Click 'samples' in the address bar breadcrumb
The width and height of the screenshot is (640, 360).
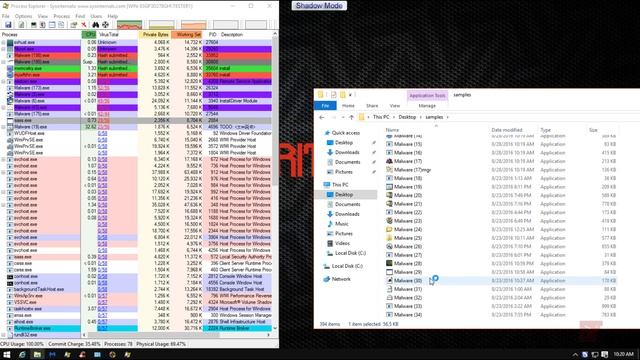434,117
